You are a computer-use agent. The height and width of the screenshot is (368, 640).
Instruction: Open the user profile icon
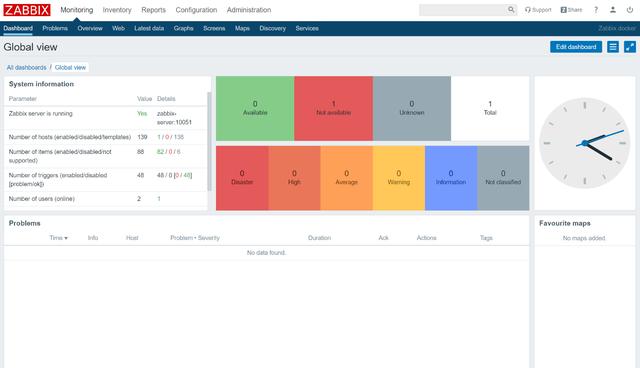click(613, 10)
